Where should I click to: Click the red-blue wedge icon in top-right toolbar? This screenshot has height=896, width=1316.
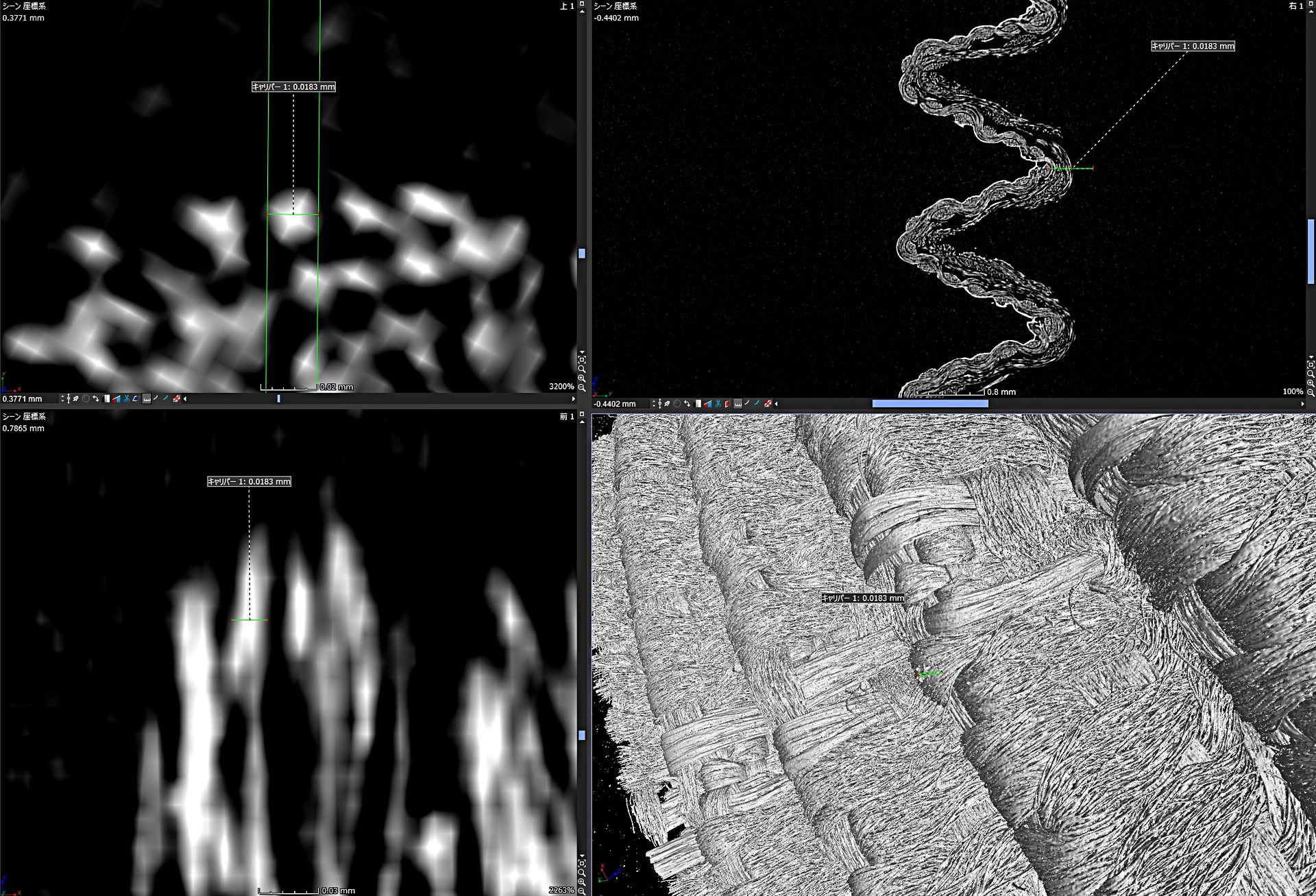click(707, 404)
